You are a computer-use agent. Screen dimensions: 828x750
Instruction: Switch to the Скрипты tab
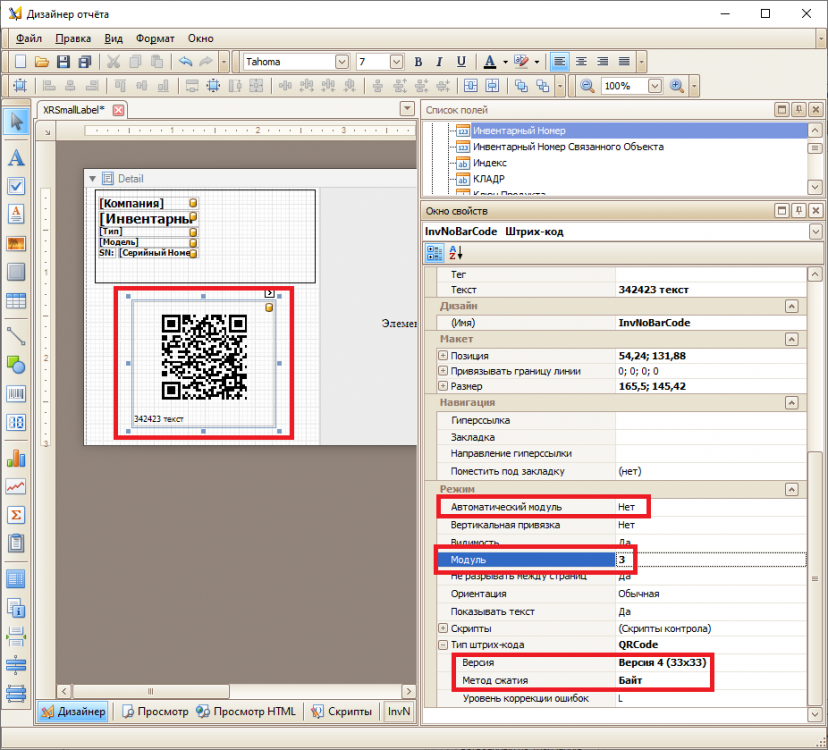[341, 711]
